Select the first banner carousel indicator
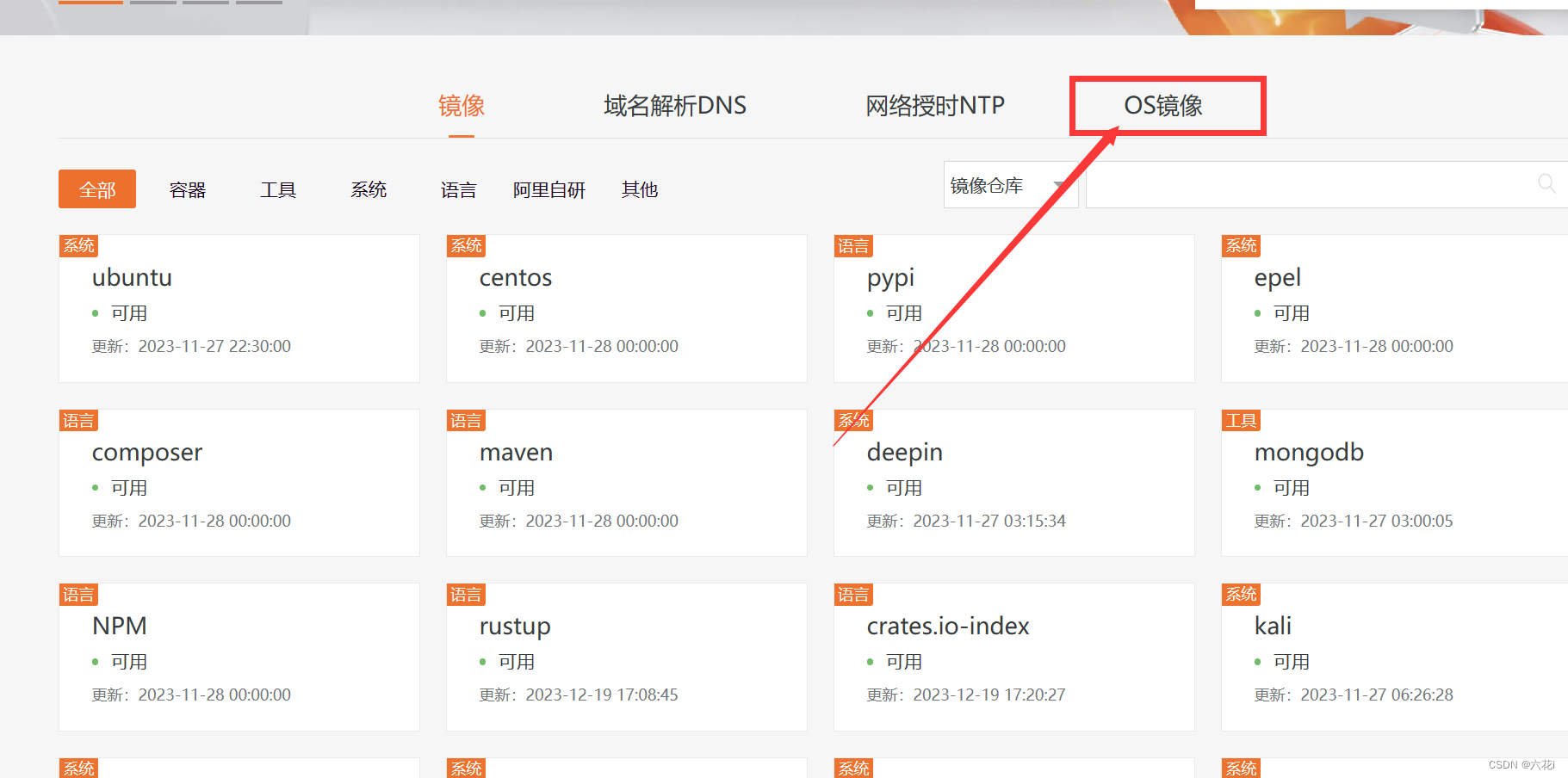 (x=90, y=2)
